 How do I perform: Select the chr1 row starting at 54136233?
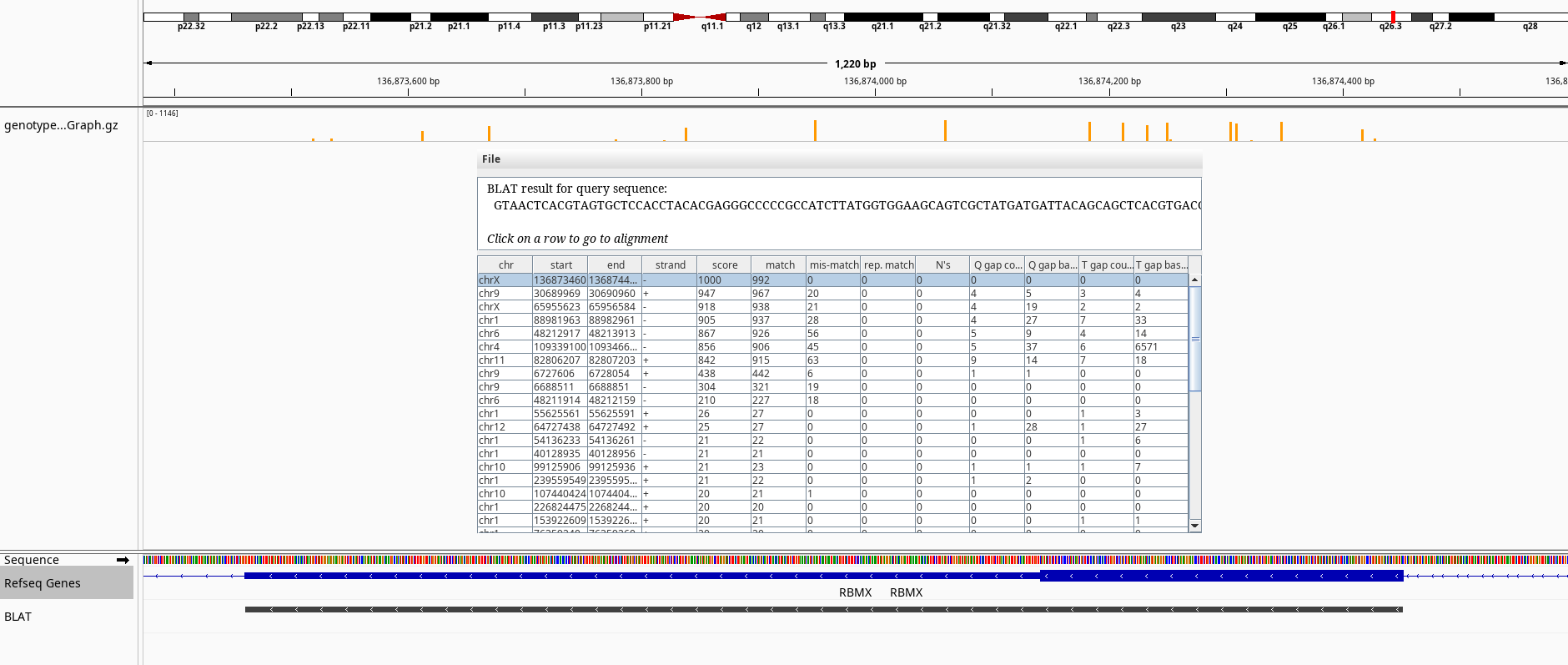832,441
